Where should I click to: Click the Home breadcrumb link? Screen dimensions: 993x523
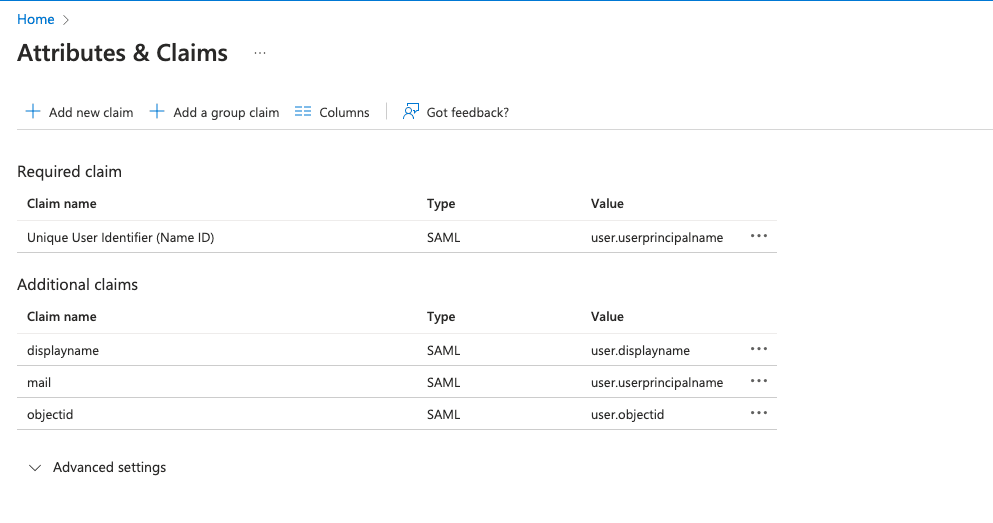35,19
